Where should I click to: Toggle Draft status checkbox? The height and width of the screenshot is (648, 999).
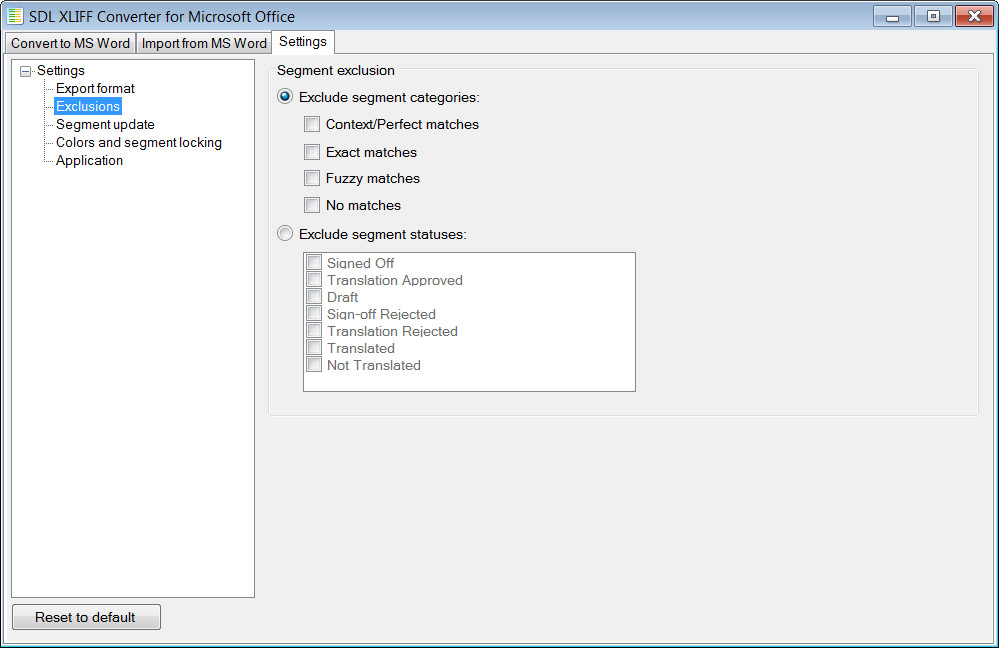tap(314, 297)
